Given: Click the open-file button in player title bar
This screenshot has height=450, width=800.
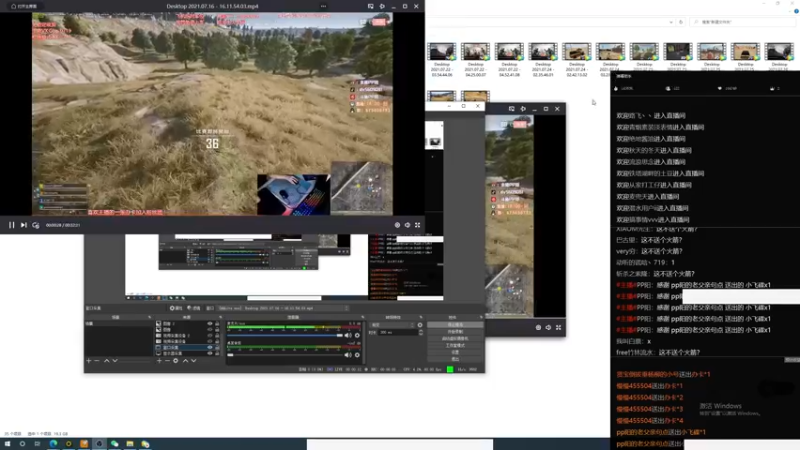Looking at the screenshot, I should (x=24, y=6).
